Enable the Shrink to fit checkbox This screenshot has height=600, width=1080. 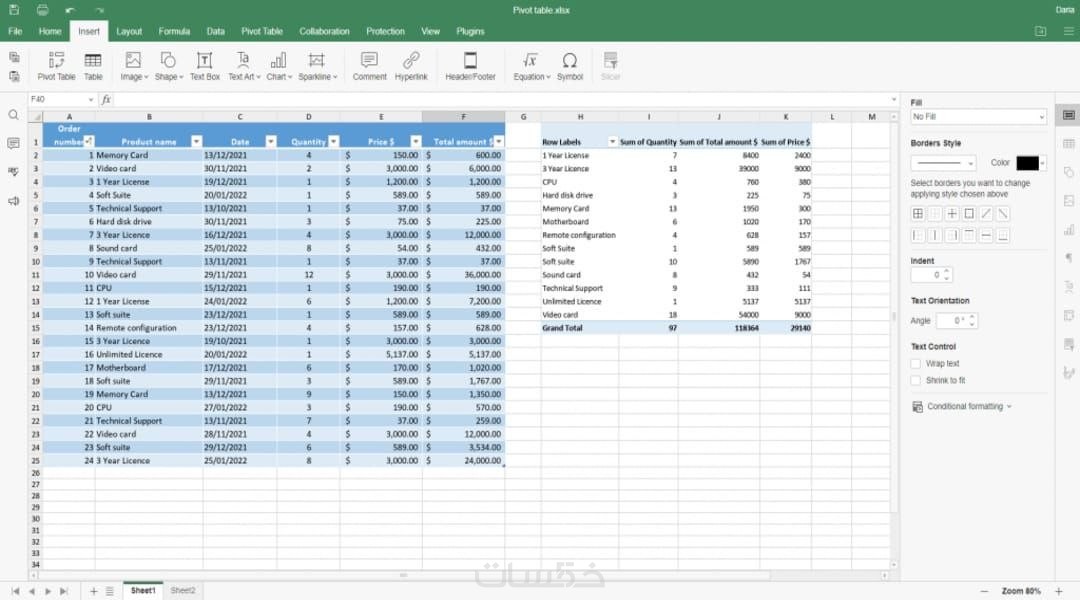tap(915, 380)
